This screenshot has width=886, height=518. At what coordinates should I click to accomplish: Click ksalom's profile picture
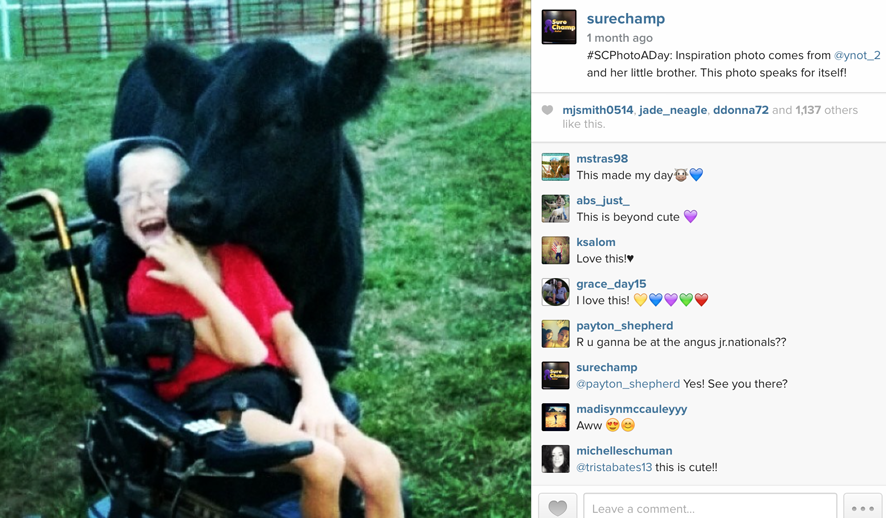tap(555, 250)
